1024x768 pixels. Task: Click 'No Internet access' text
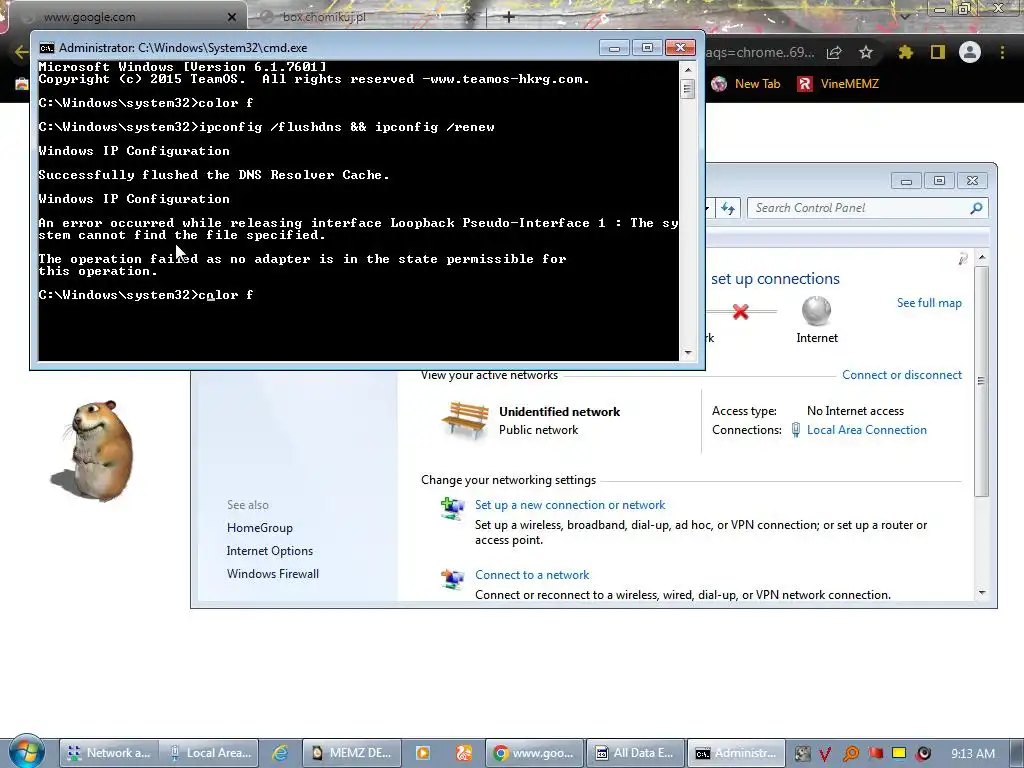[855, 411]
